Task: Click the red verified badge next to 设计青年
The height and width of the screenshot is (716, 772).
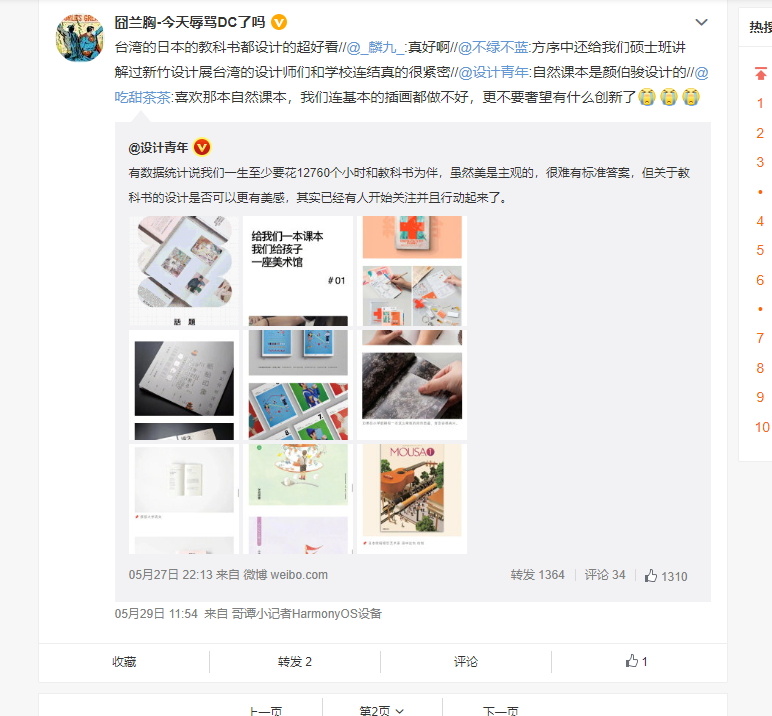Action: [x=202, y=147]
